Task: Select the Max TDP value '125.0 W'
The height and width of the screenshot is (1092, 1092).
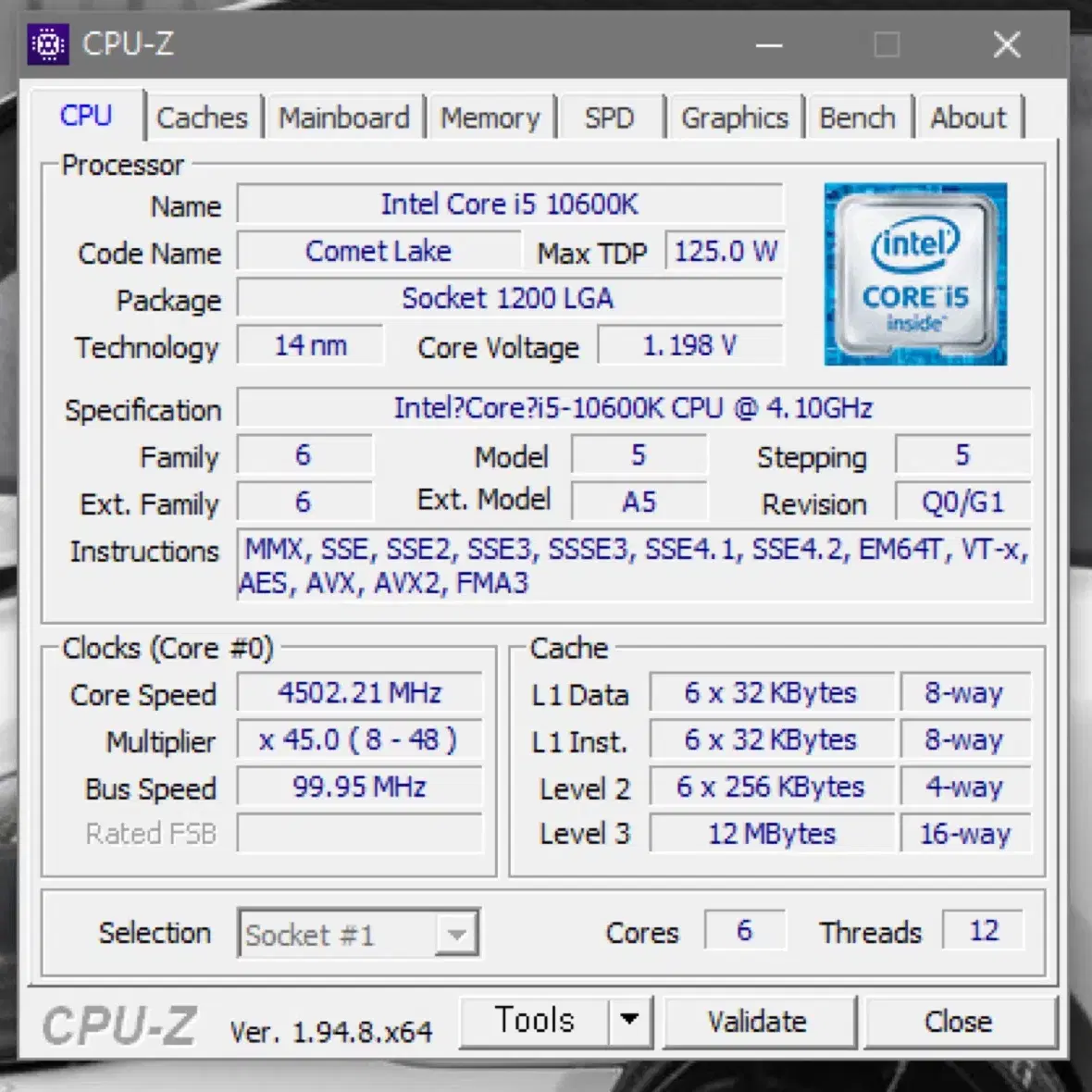Action: click(726, 252)
